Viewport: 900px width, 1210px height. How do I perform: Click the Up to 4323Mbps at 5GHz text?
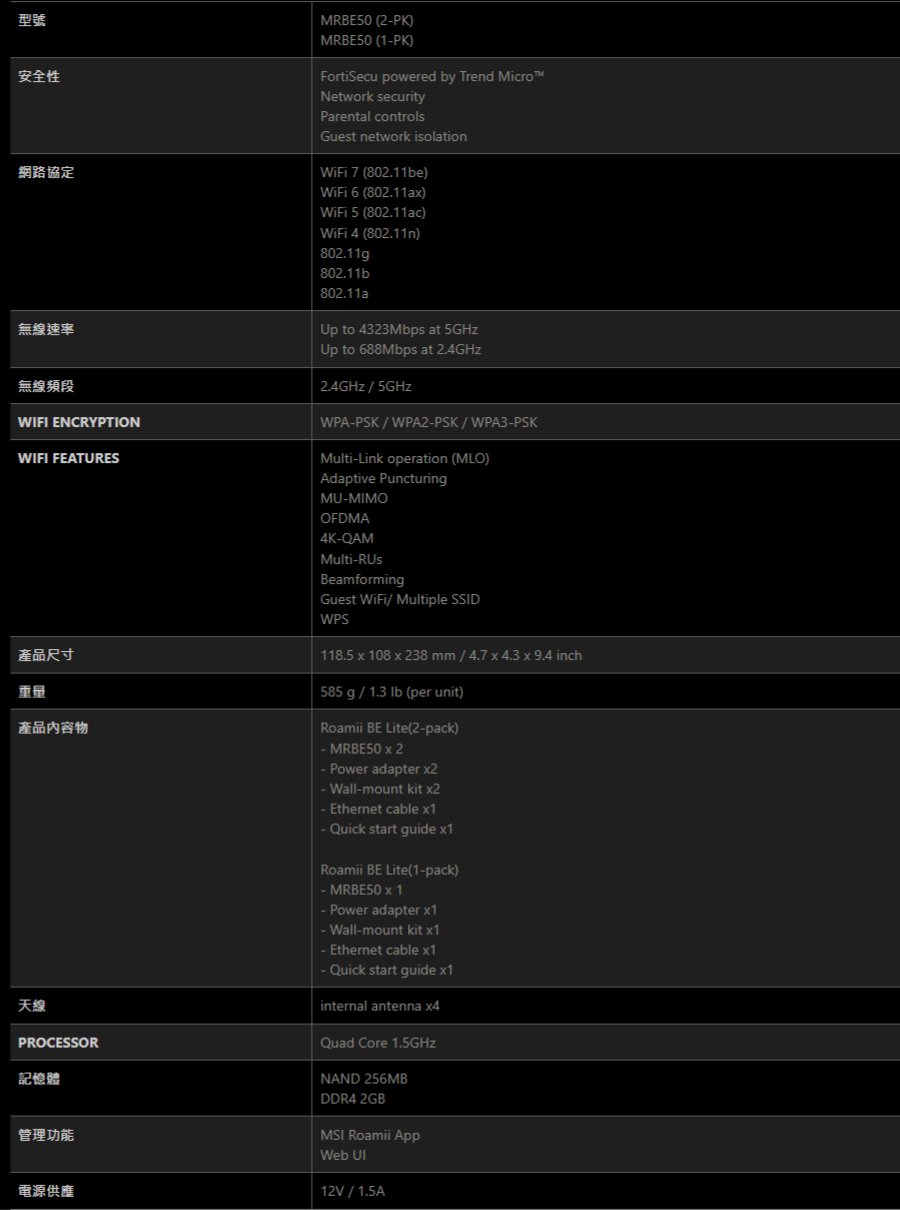[x=399, y=329]
